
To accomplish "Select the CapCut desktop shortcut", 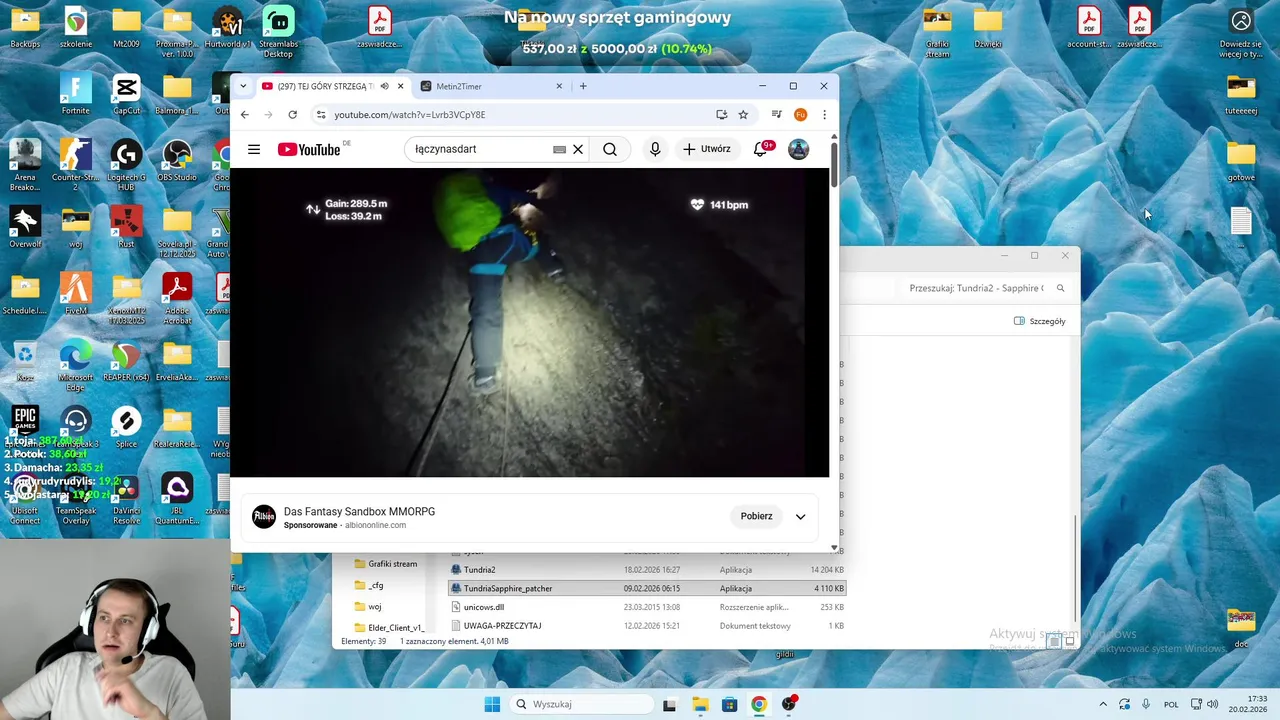I will (127, 95).
